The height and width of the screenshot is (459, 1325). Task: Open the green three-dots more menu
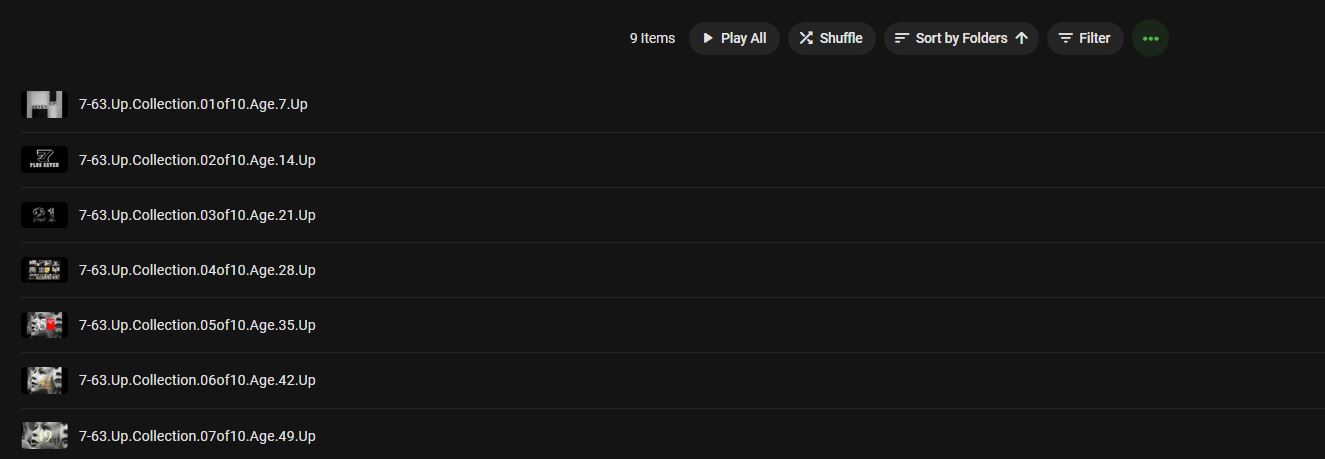click(x=1150, y=38)
